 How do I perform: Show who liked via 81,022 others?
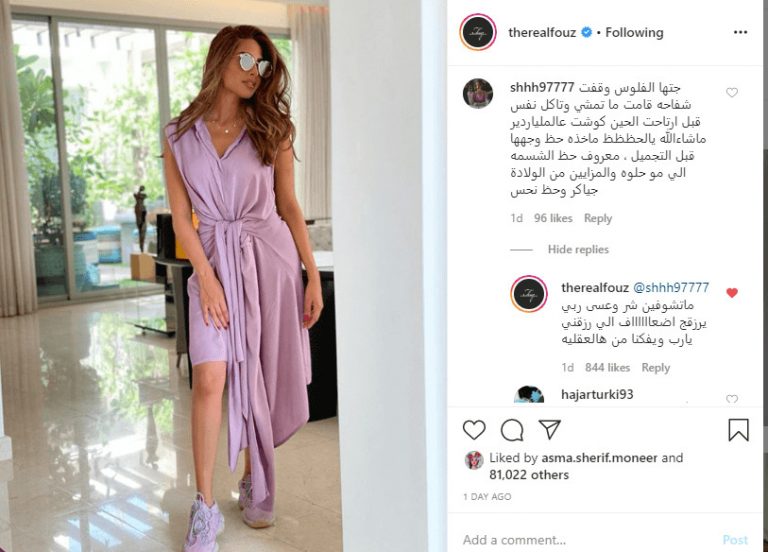(x=529, y=475)
